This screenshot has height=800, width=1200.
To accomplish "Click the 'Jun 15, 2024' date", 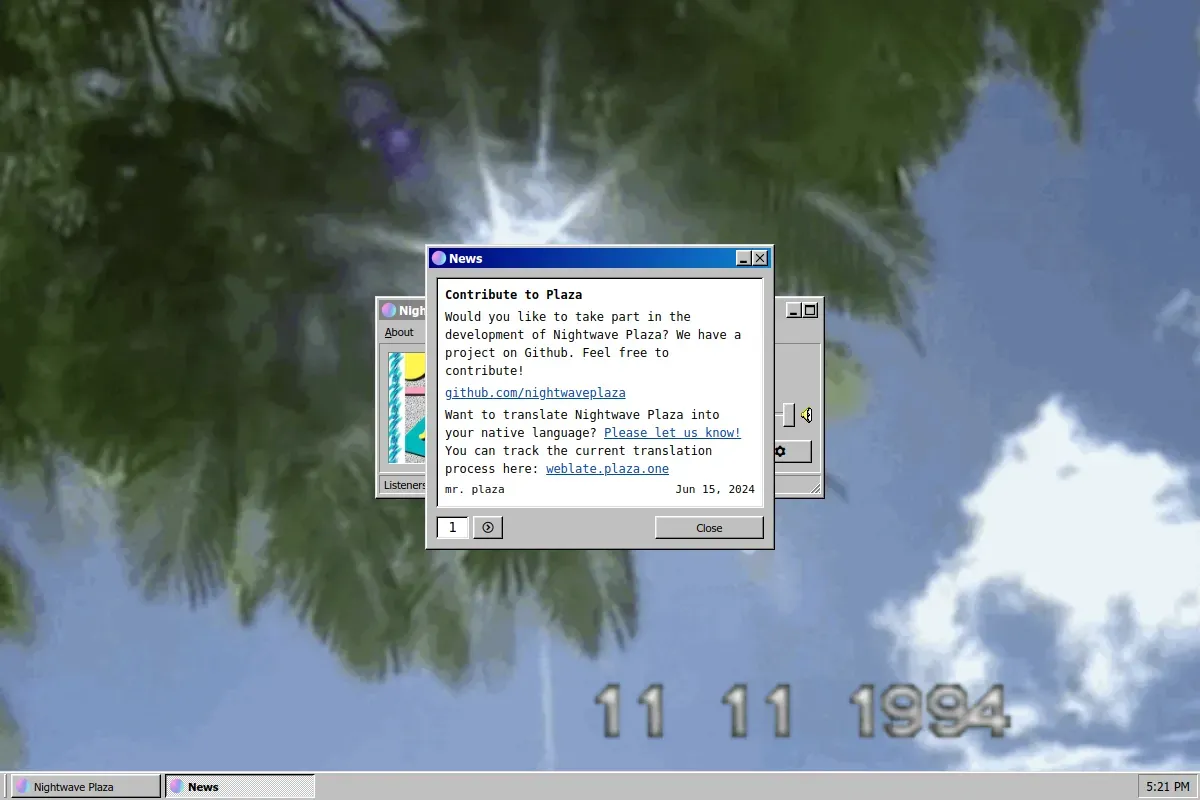I will pyautogui.click(x=715, y=489).
